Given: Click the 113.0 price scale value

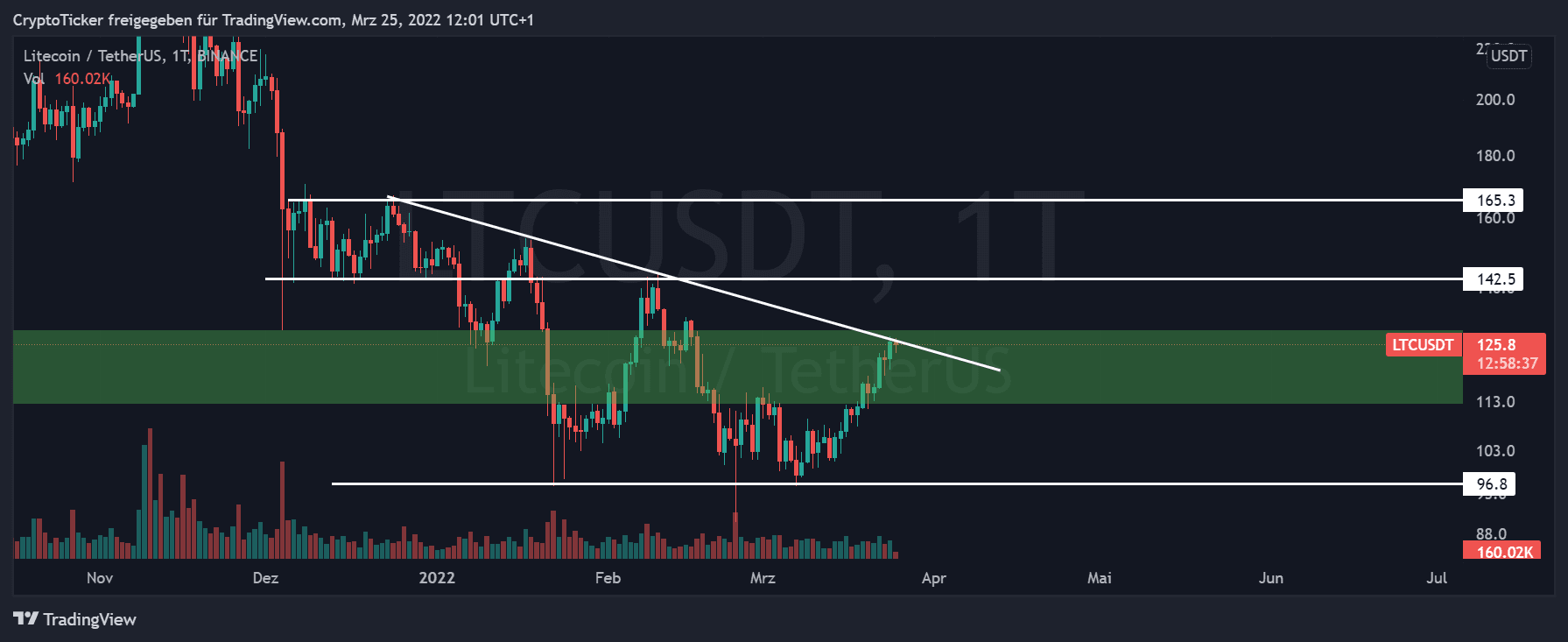Looking at the screenshot, I should (x=1494, y=402).
